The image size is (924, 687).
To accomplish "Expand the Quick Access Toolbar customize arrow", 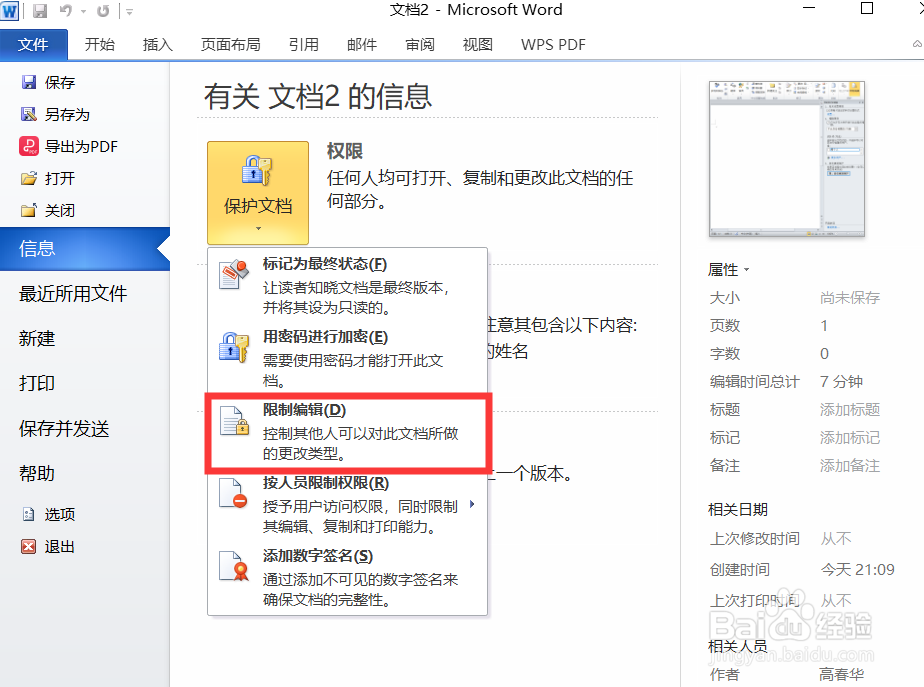I will point(129,10).
